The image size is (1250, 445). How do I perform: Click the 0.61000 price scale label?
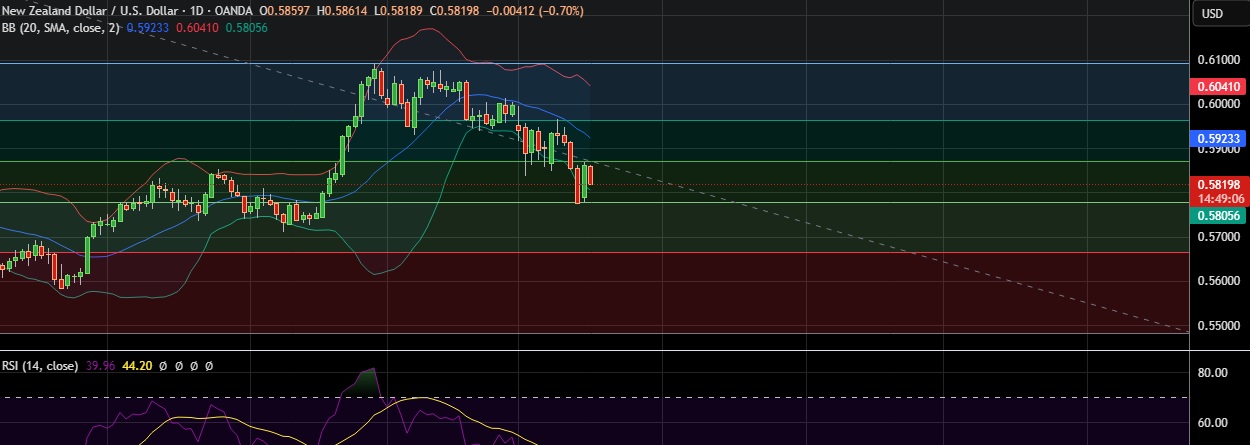[1219, 60]
